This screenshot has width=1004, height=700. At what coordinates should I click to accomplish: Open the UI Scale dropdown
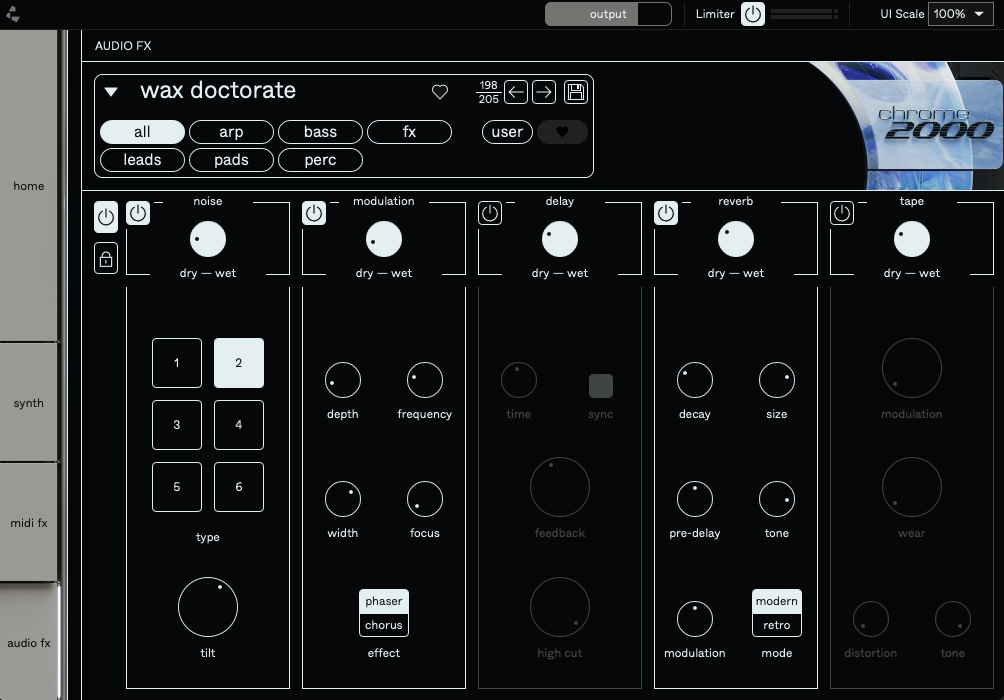960,14
